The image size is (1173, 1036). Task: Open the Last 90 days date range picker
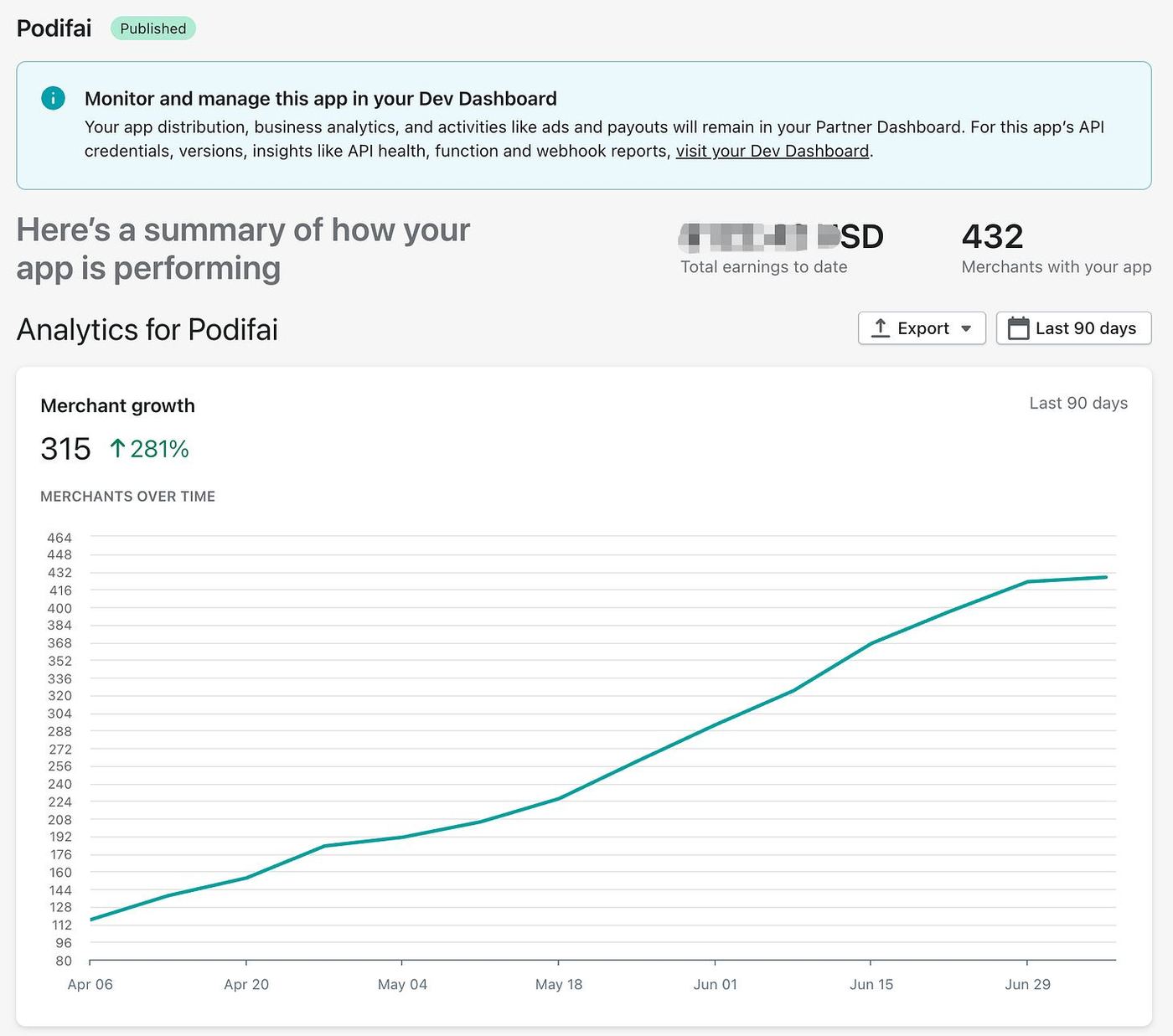[x=1073, y=328]
